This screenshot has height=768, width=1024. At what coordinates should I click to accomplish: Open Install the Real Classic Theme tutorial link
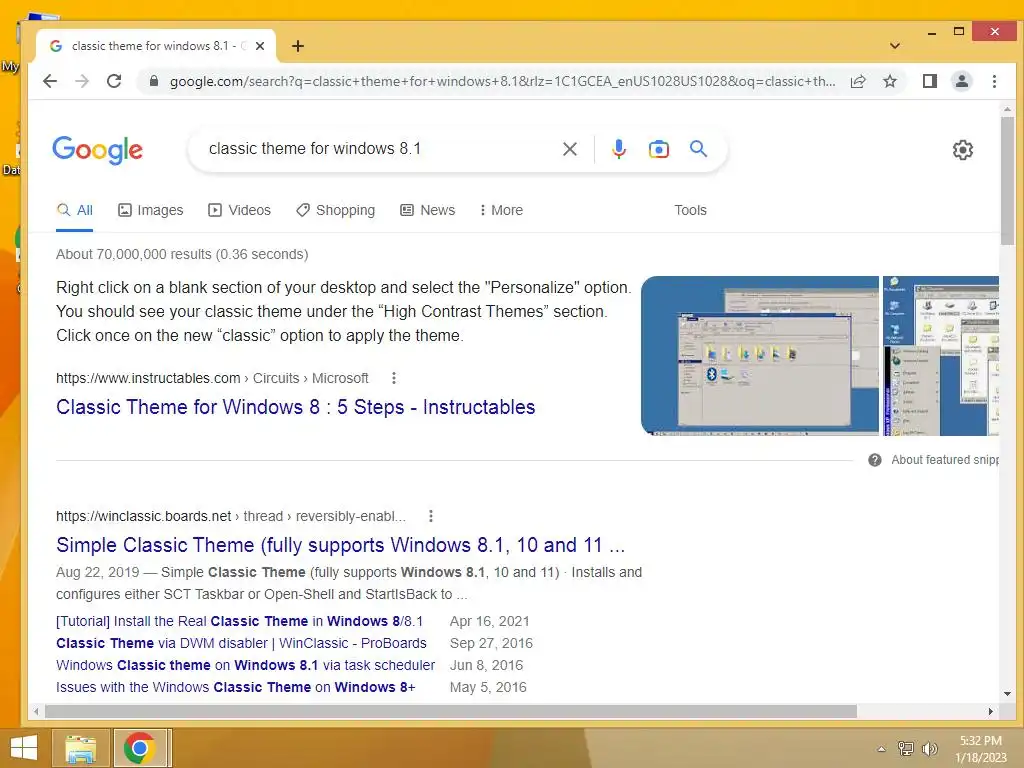[239, 621]
